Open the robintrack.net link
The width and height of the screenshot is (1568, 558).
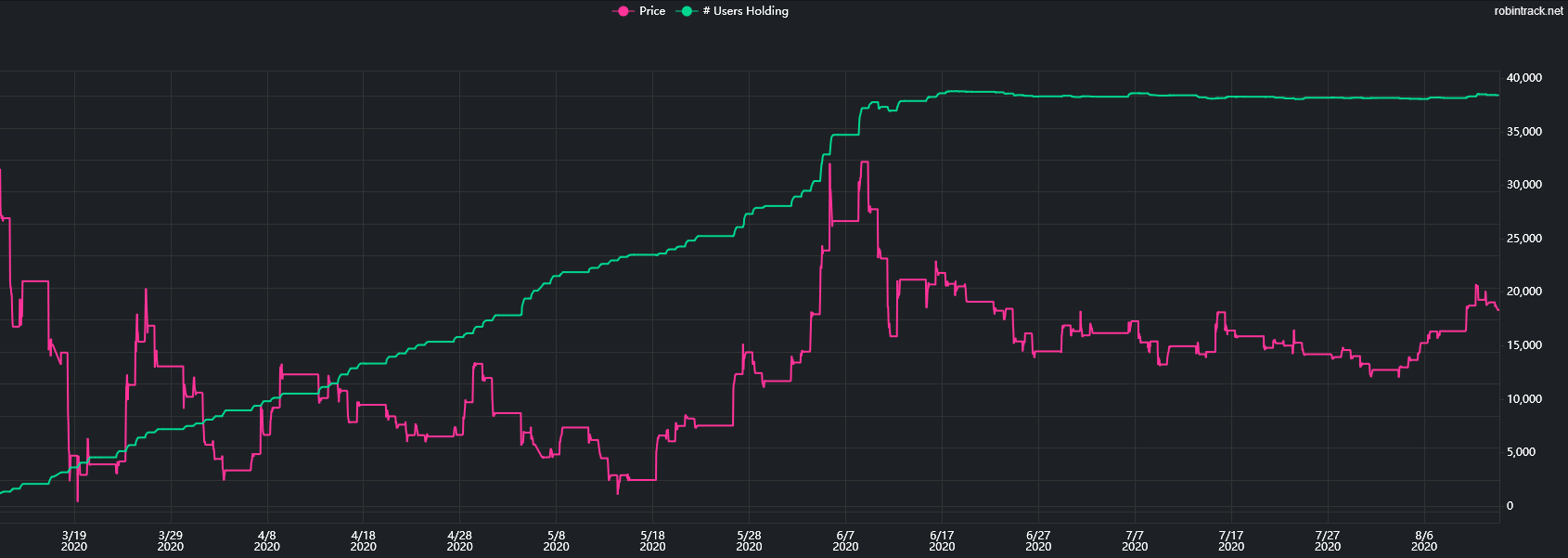(x=1528, y=11)
